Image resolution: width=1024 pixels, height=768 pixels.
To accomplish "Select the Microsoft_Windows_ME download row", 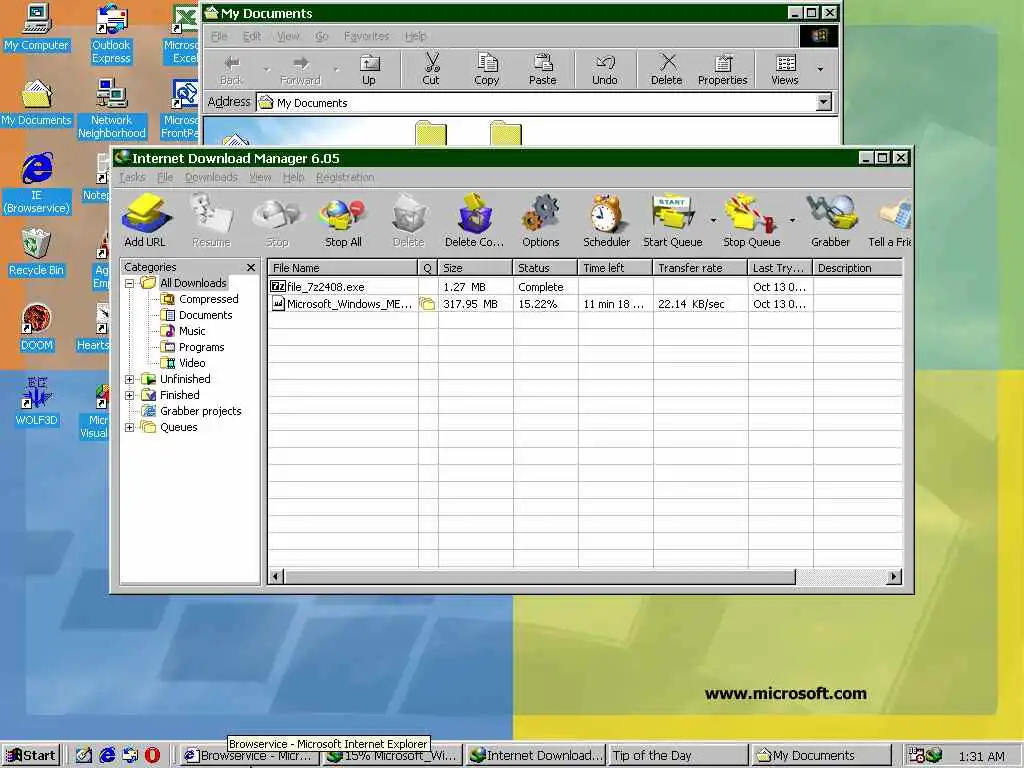I will click(x=585, y=304).
